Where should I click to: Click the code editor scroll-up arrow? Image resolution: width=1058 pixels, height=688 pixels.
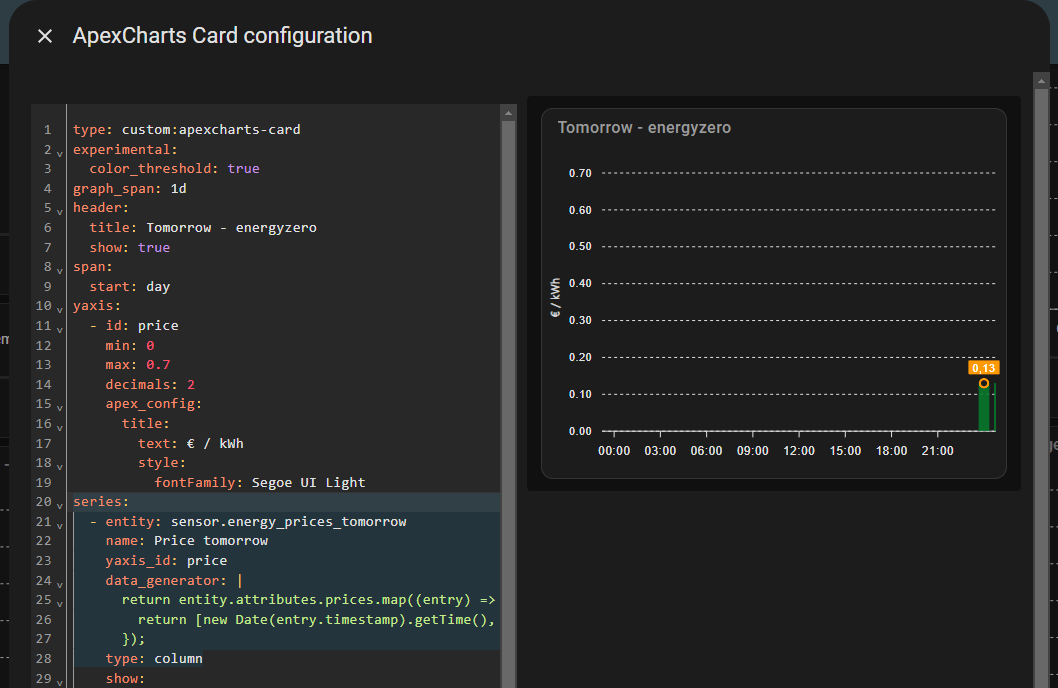509,113
